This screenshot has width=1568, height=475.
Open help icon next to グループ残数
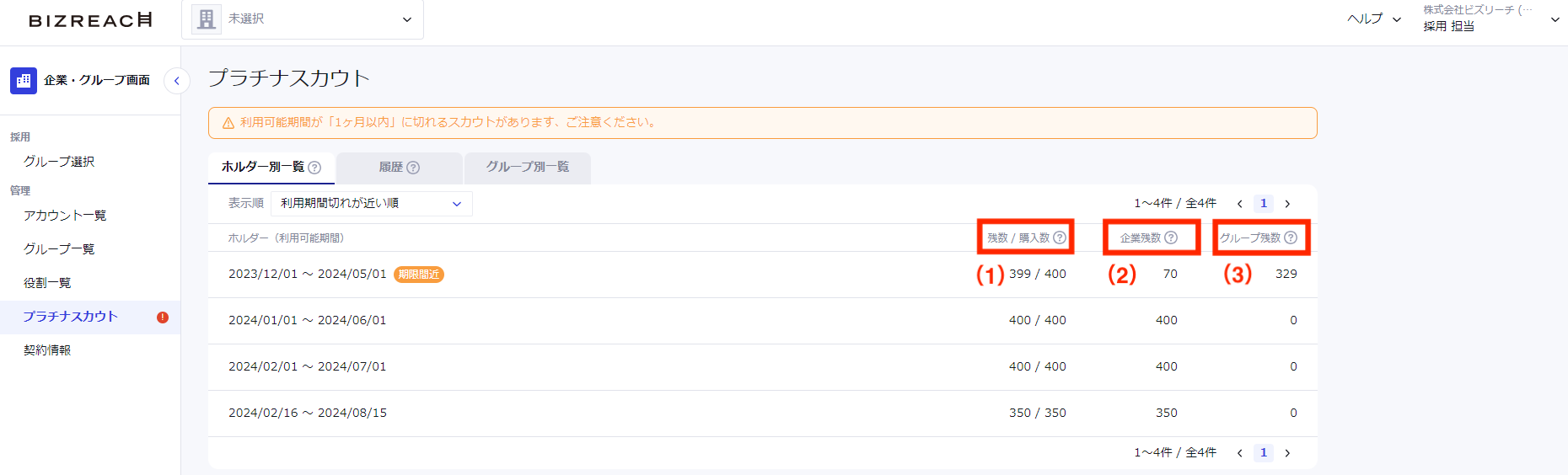tap(1291, 237)
